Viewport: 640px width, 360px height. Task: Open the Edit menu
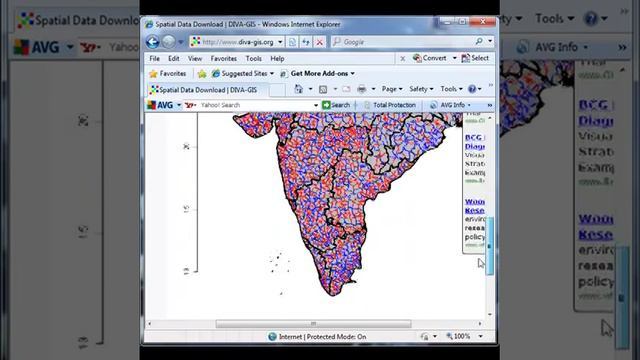tap(174, 58)
